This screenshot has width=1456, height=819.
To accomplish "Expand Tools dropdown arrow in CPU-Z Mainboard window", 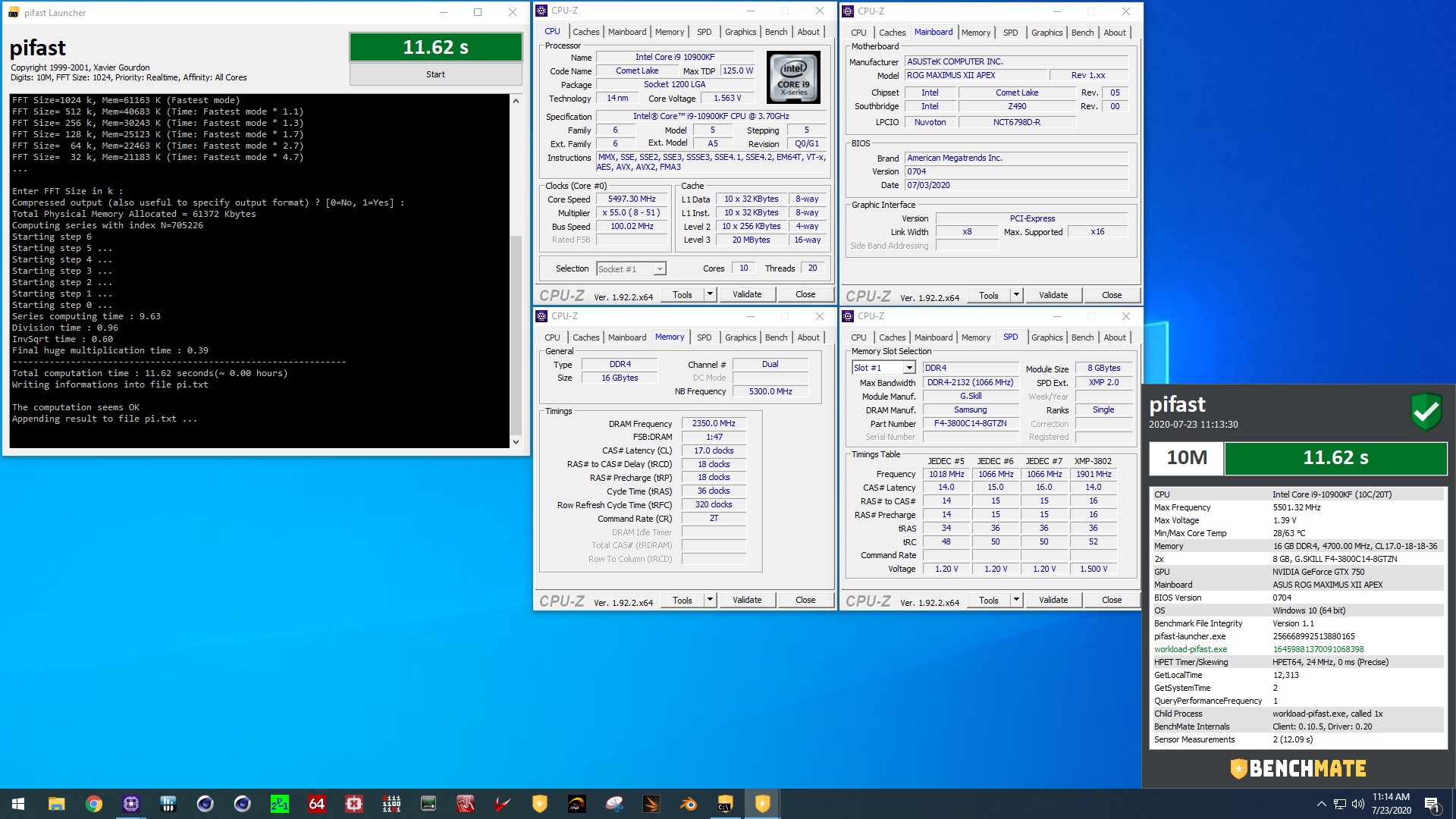I will pos(1016,295).
